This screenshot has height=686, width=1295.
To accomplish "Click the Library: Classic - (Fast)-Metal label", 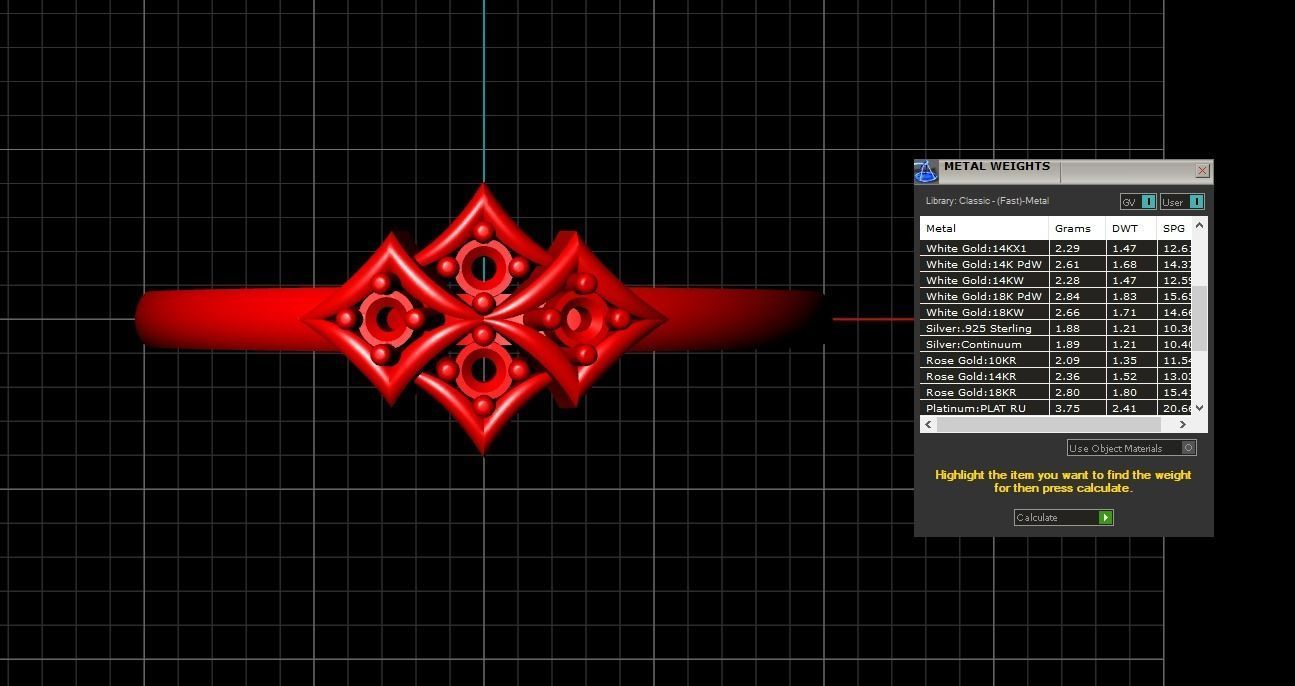I will (987, 201).
